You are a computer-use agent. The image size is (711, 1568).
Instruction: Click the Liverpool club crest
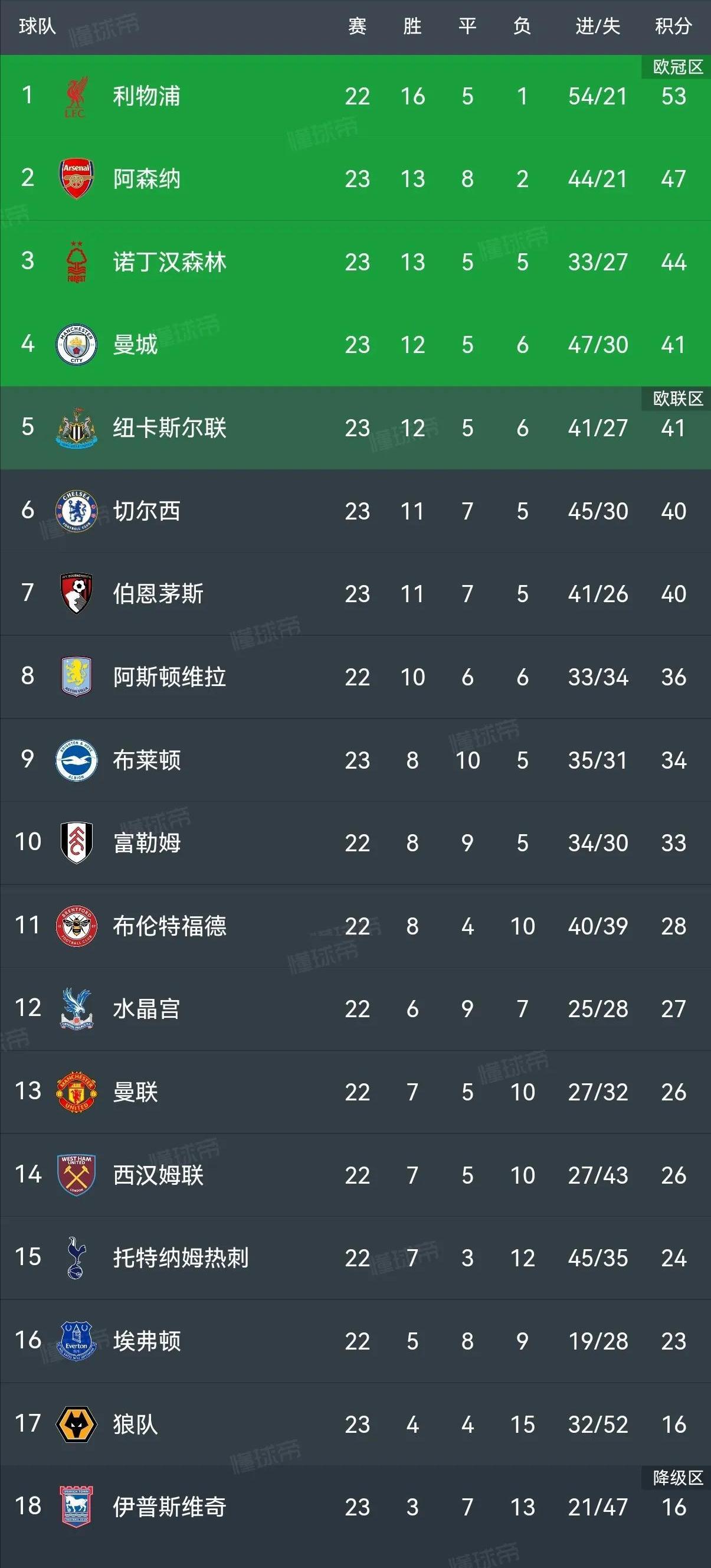[x=76, y=96]
